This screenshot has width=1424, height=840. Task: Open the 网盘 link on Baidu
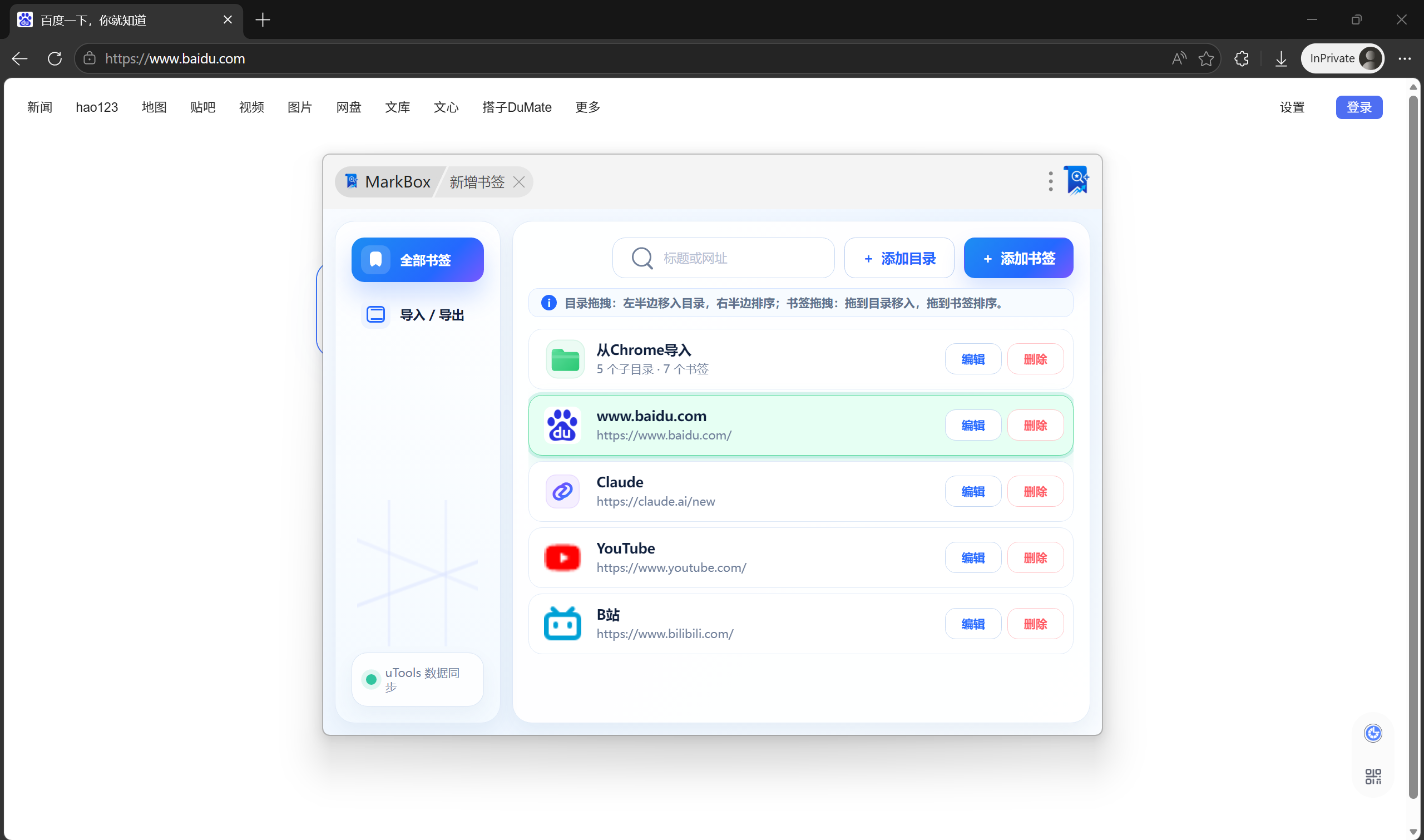tap(349, 107)
